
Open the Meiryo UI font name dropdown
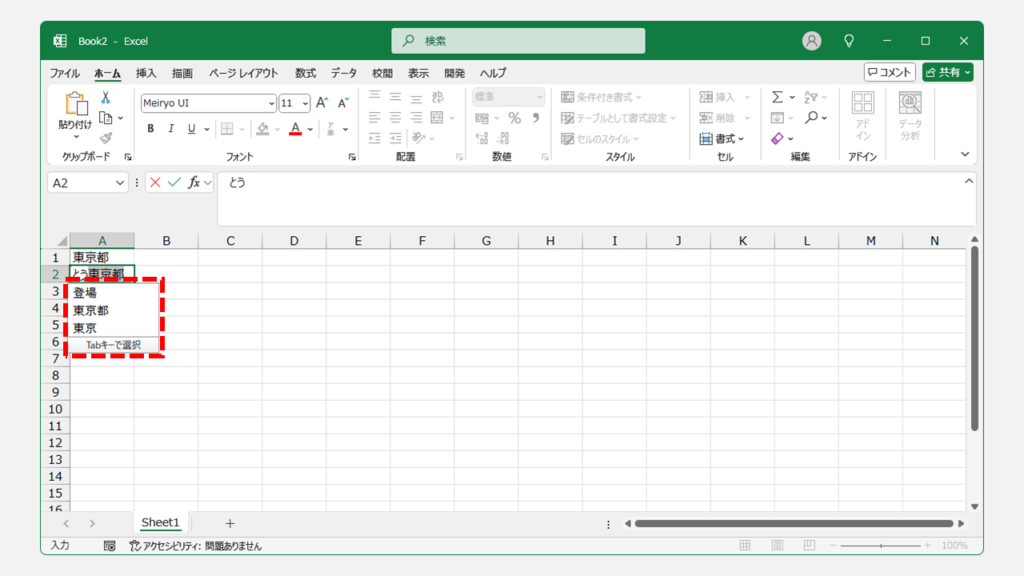271,103
